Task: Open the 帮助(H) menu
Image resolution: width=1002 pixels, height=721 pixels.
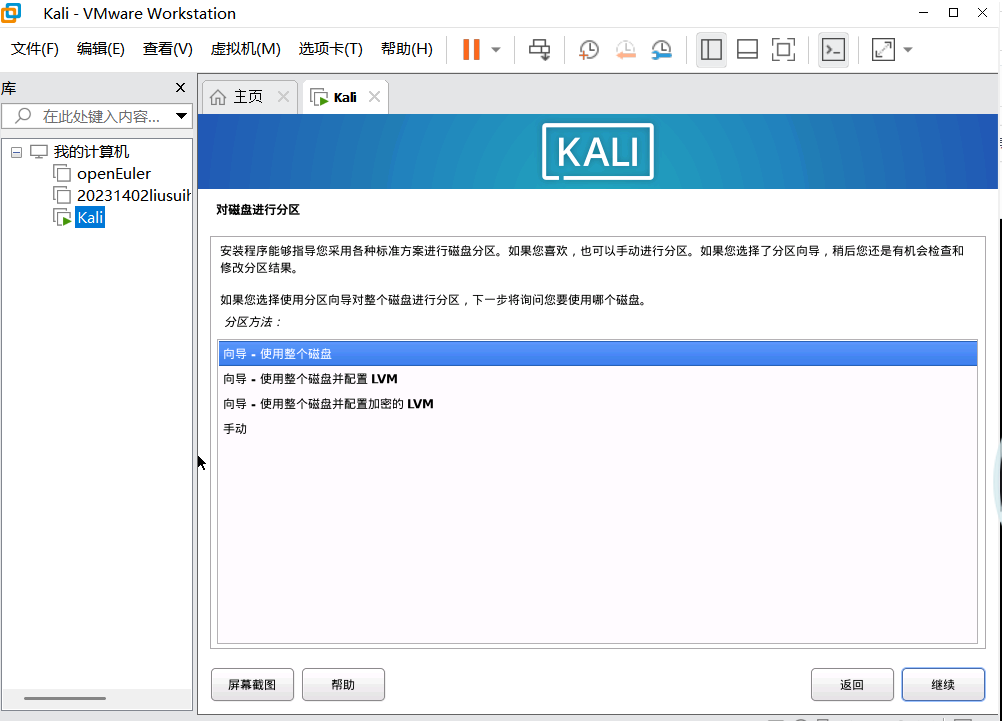Action: pos(406,49)
